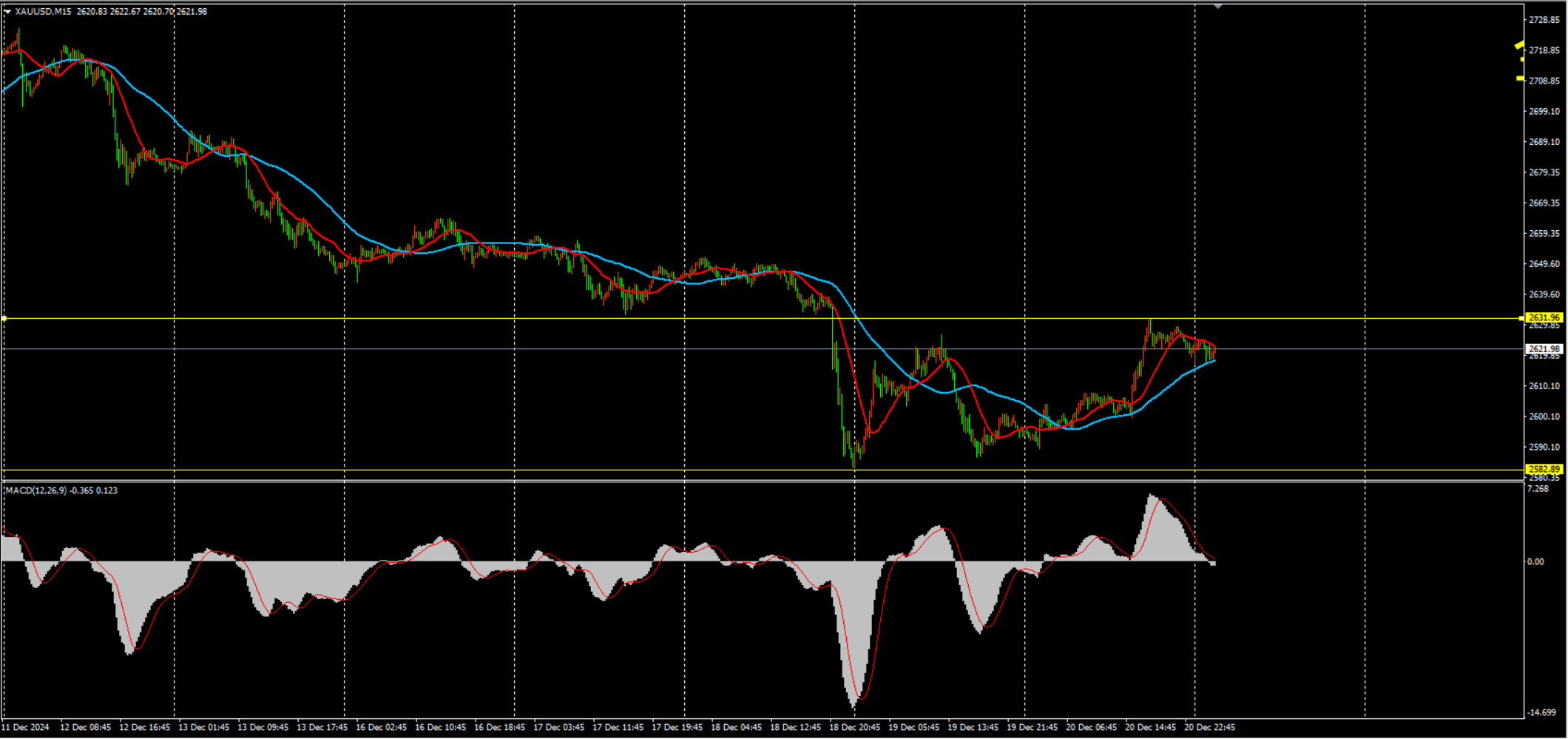
Task: Click the 19 Dec 21:45 time label
Action: point(1032,727)
